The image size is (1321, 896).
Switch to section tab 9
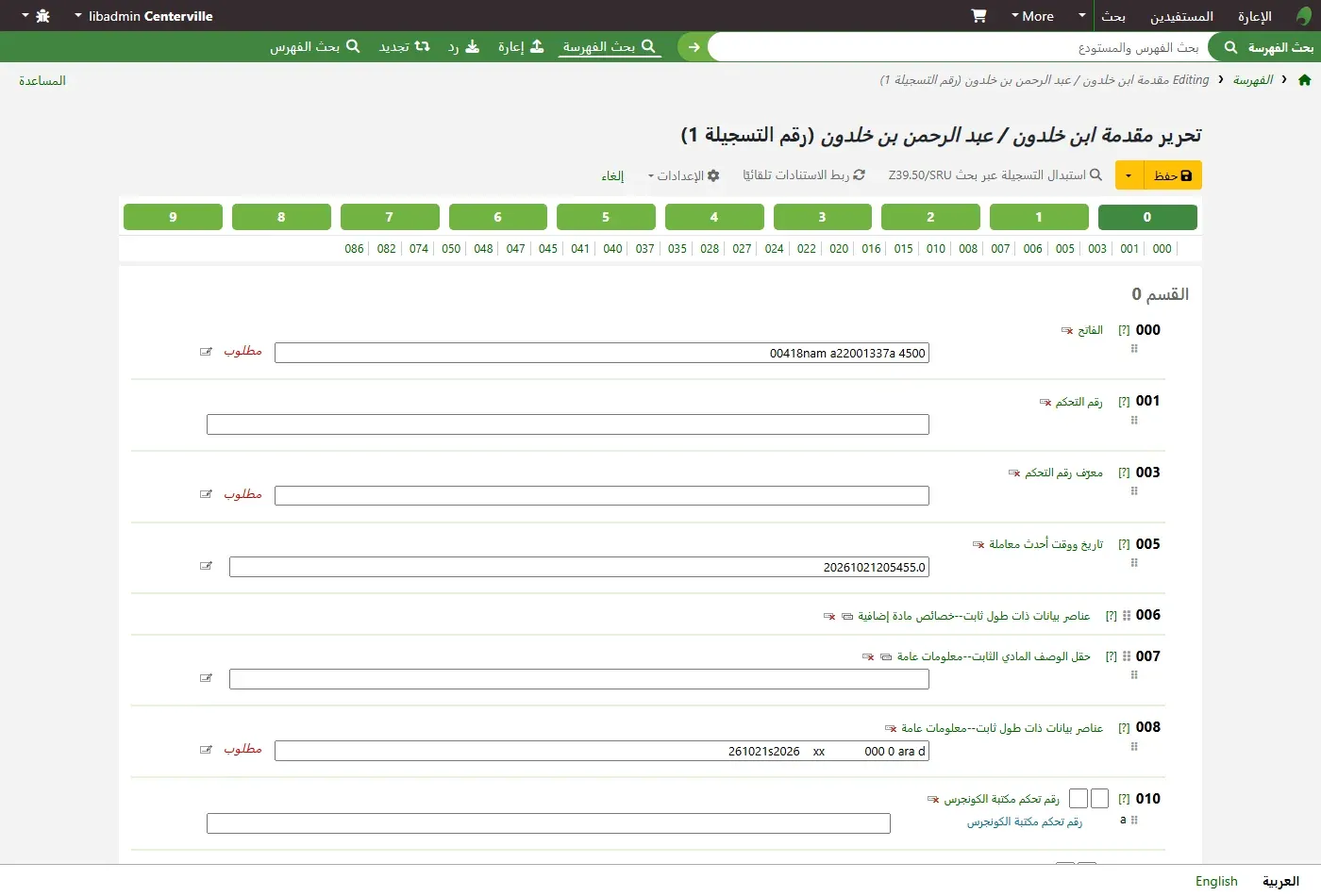click(173, 217)
